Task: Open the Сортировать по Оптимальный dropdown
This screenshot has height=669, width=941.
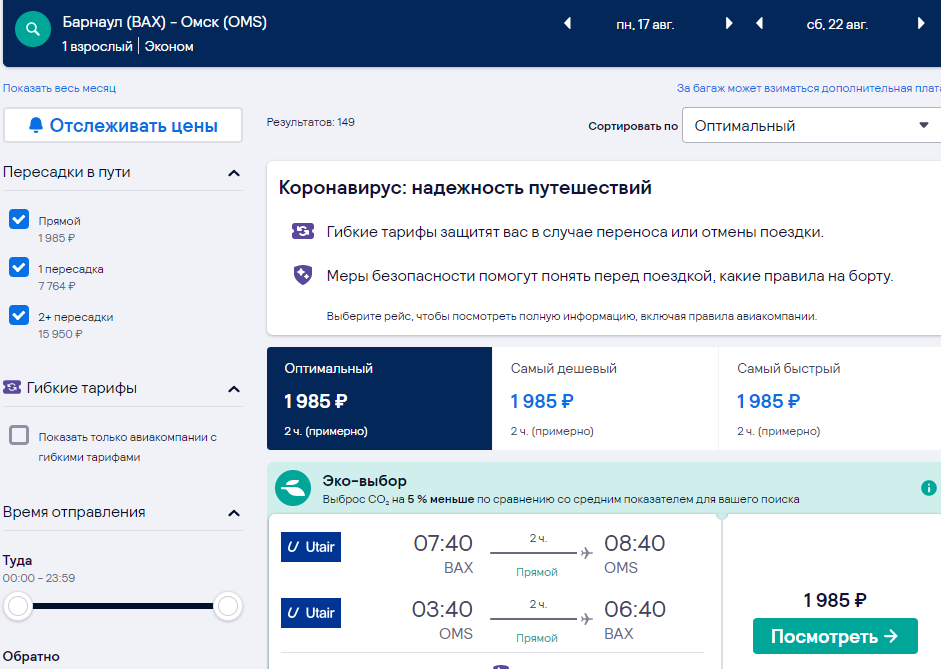Action: [x=811, y=125]
